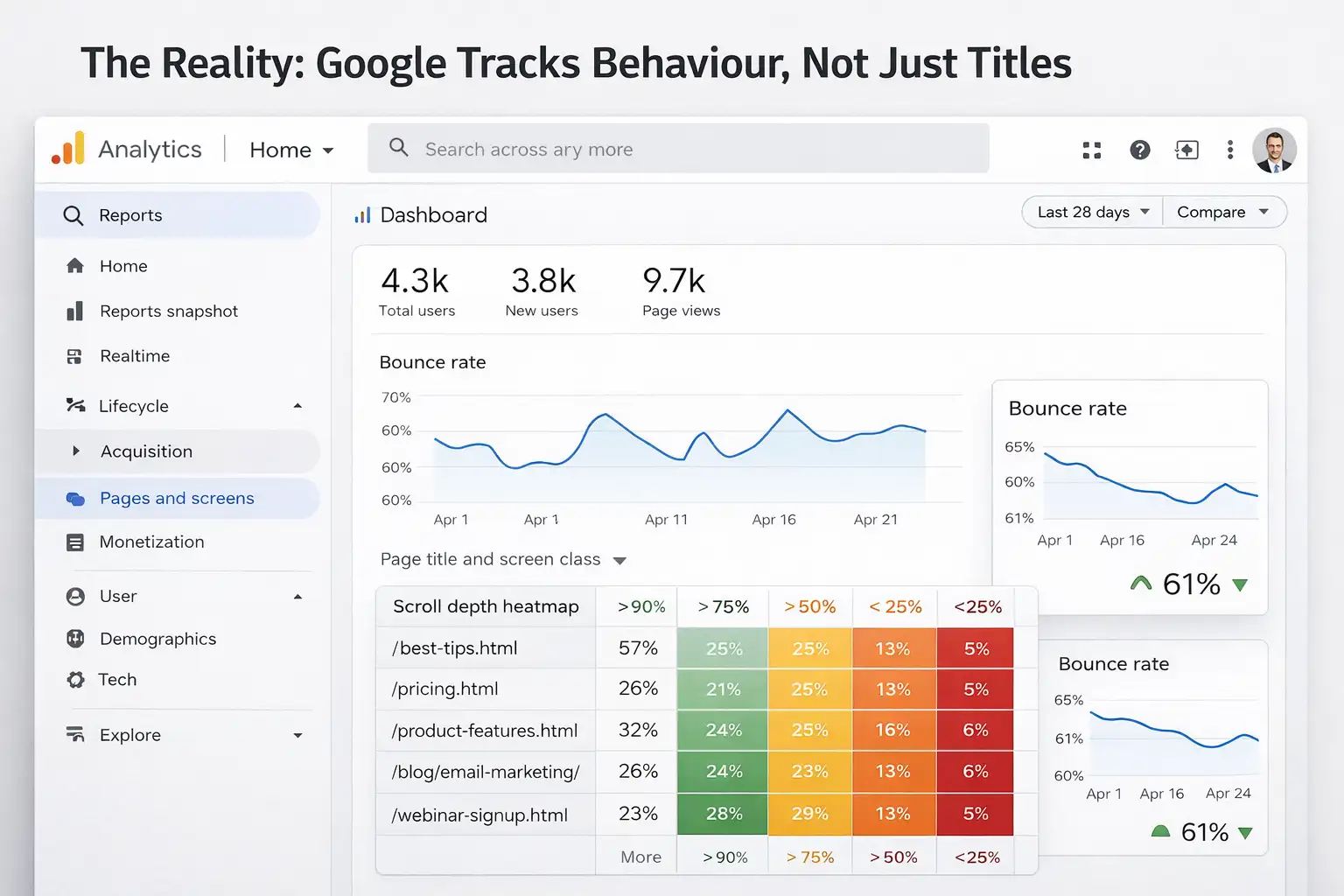
Task: Click the search across input field
Action: 679,149
